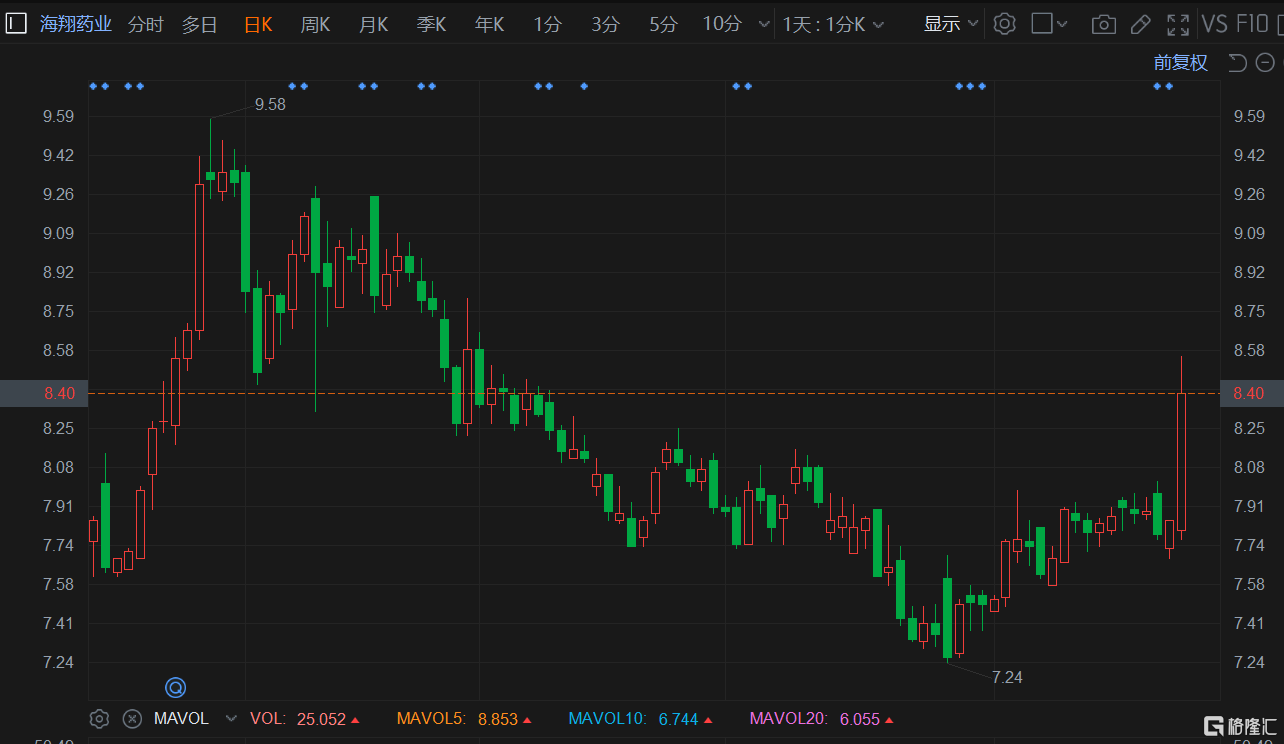Take a chart screenshot with camera icon
The height and width of the screenshot is (744, 1284).
pyautogui.click(x=1103, y=24)
